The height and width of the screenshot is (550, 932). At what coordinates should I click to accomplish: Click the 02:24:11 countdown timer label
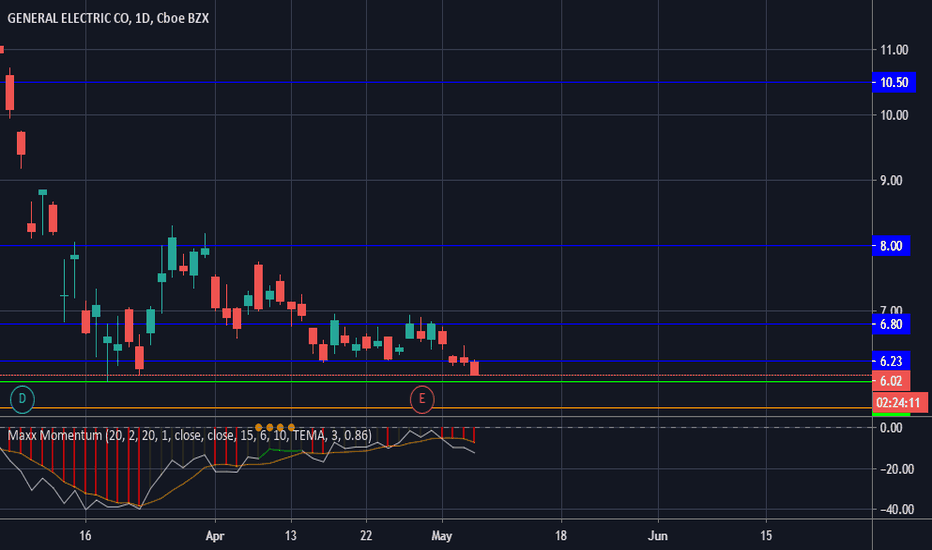[x=901, y=403]
